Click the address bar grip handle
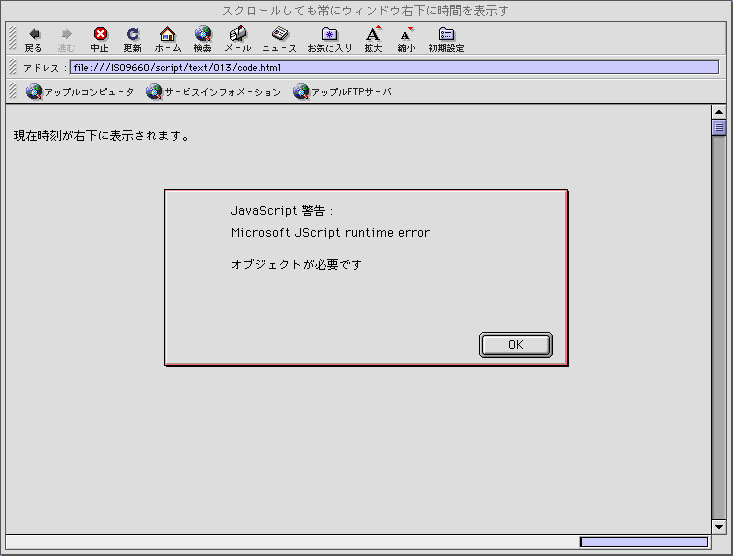This screenshot has height=556, width=733. click(x=13, y=67)
